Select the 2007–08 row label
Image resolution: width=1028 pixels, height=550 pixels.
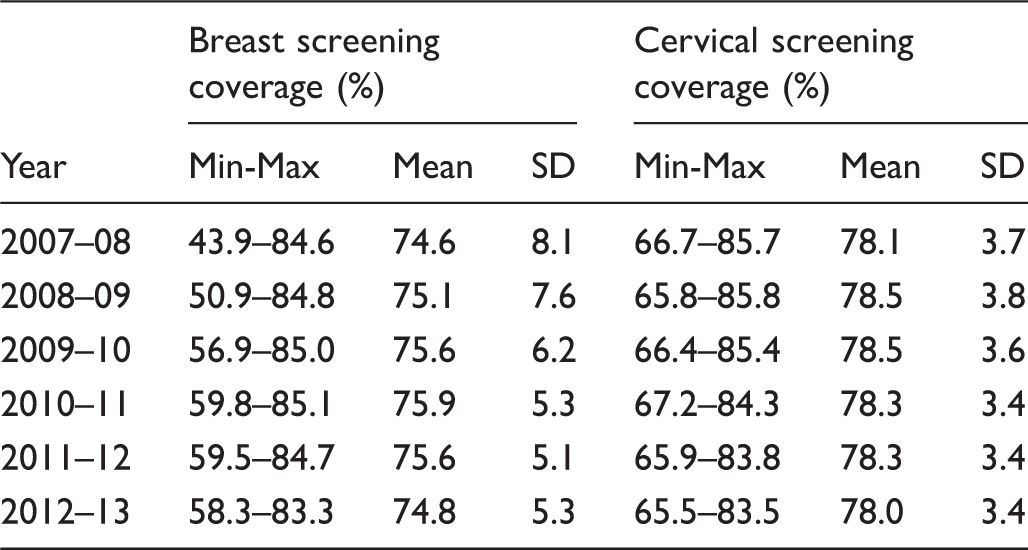[66, 244]
